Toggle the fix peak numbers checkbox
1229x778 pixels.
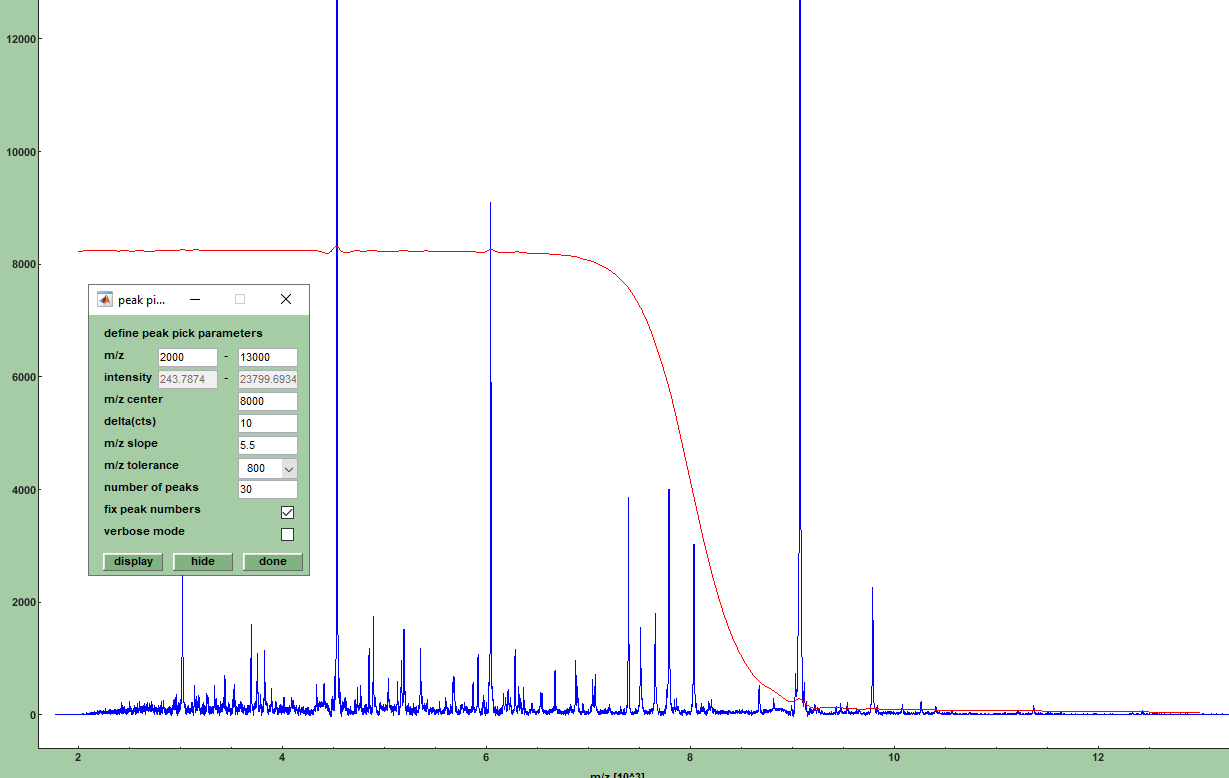point(287,512)
